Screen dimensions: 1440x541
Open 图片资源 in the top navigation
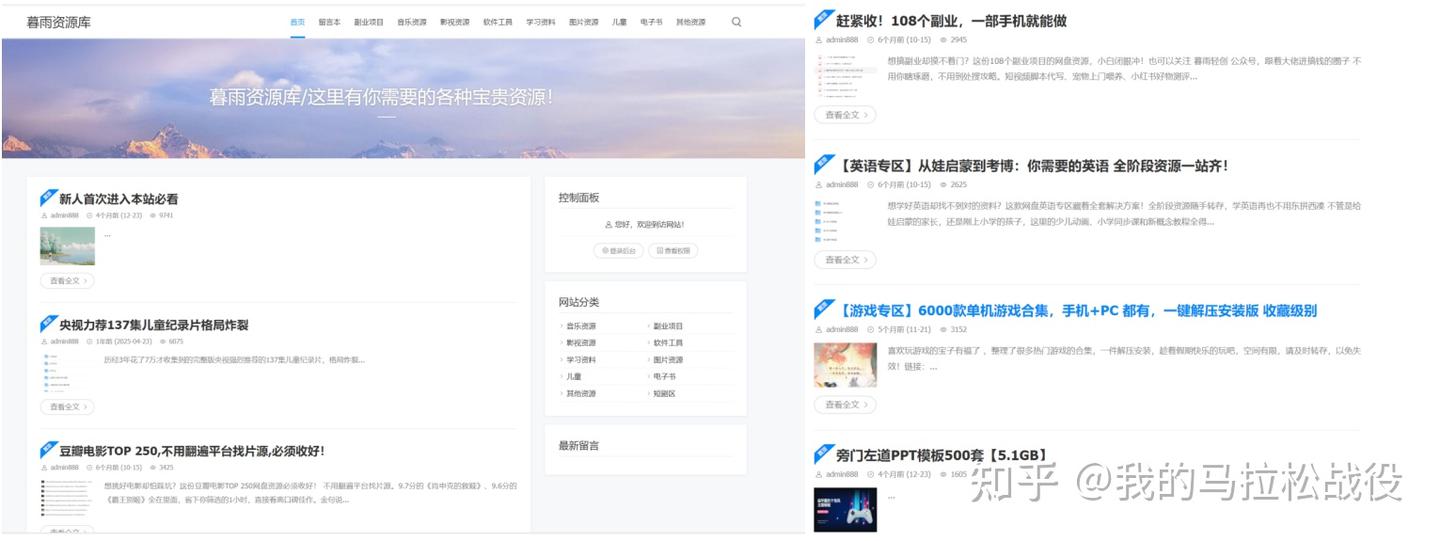[584, 22]
